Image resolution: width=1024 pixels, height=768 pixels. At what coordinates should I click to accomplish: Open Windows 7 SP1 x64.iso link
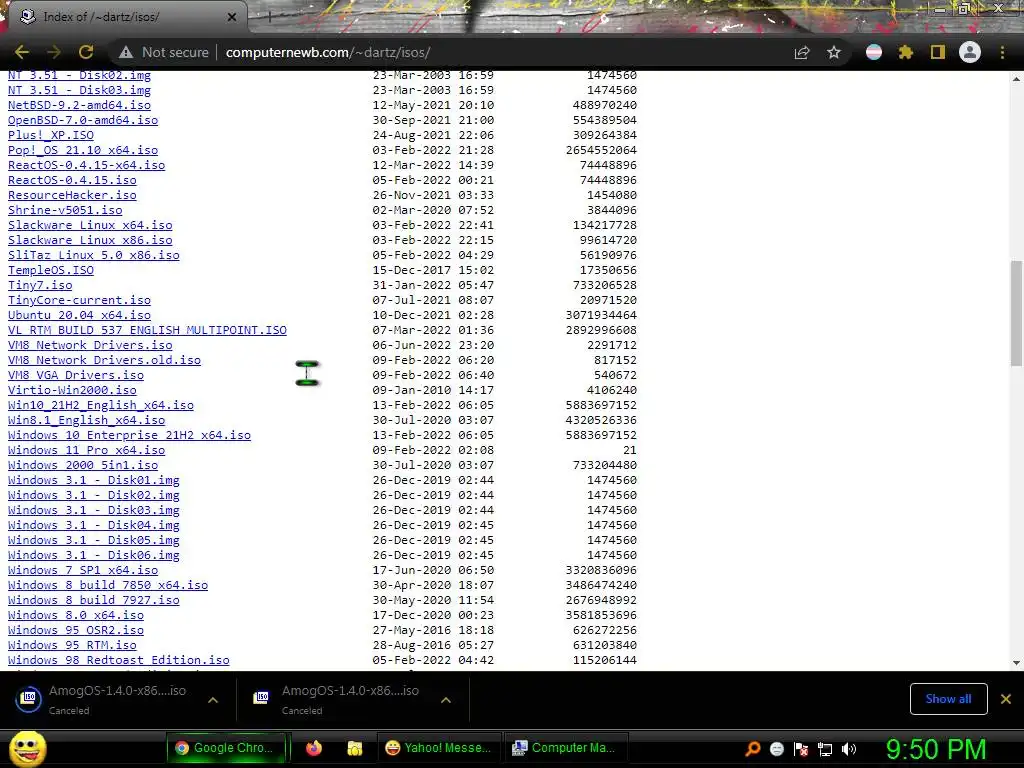(83, 571)
